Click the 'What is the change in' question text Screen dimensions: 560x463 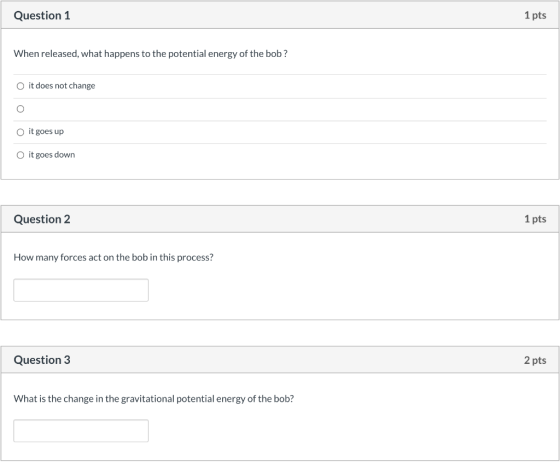(154, 399)
